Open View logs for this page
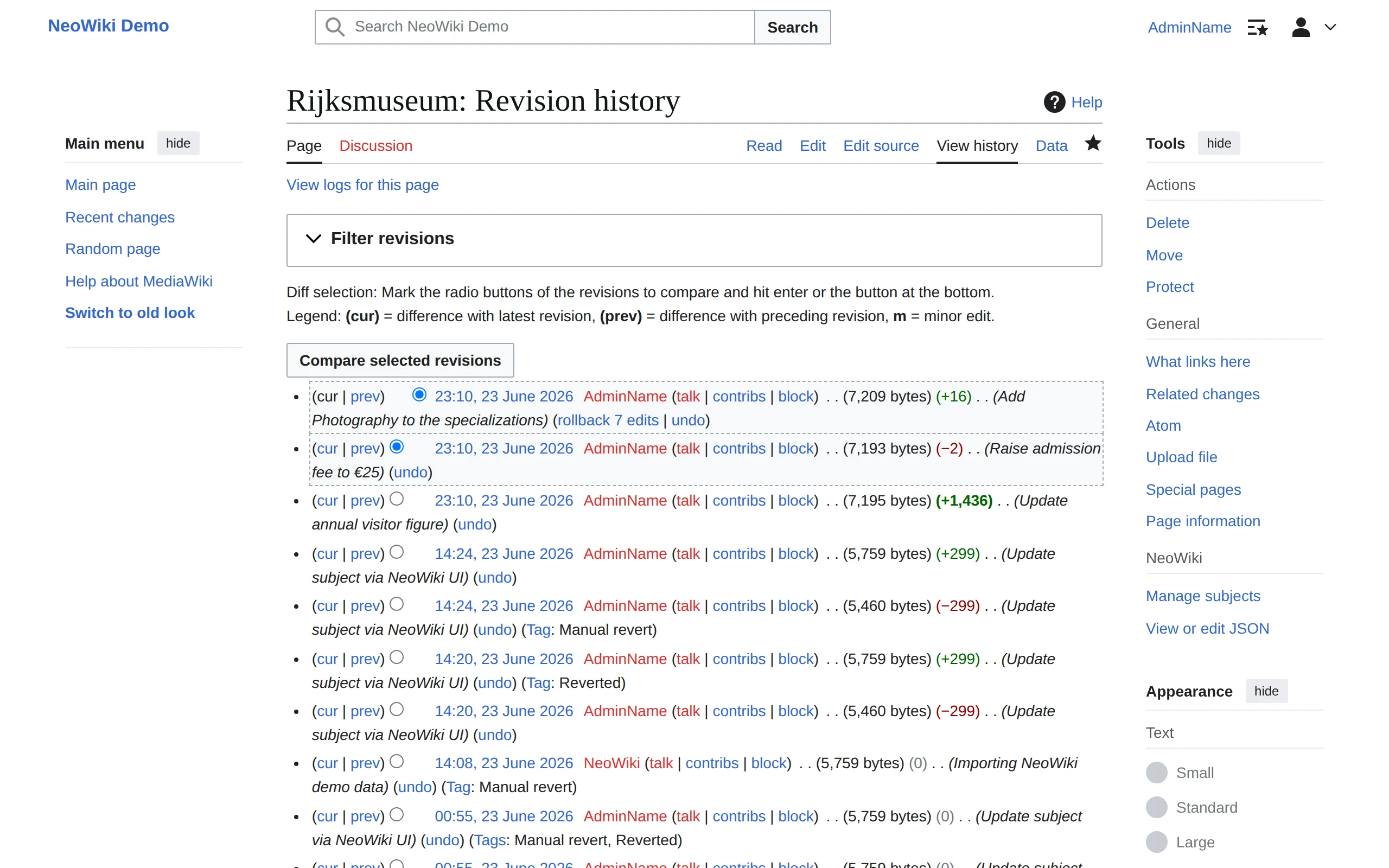Image resolution: width=1389 pixels, height=868 pixels. pyautogui.click(x=363, y=185)
